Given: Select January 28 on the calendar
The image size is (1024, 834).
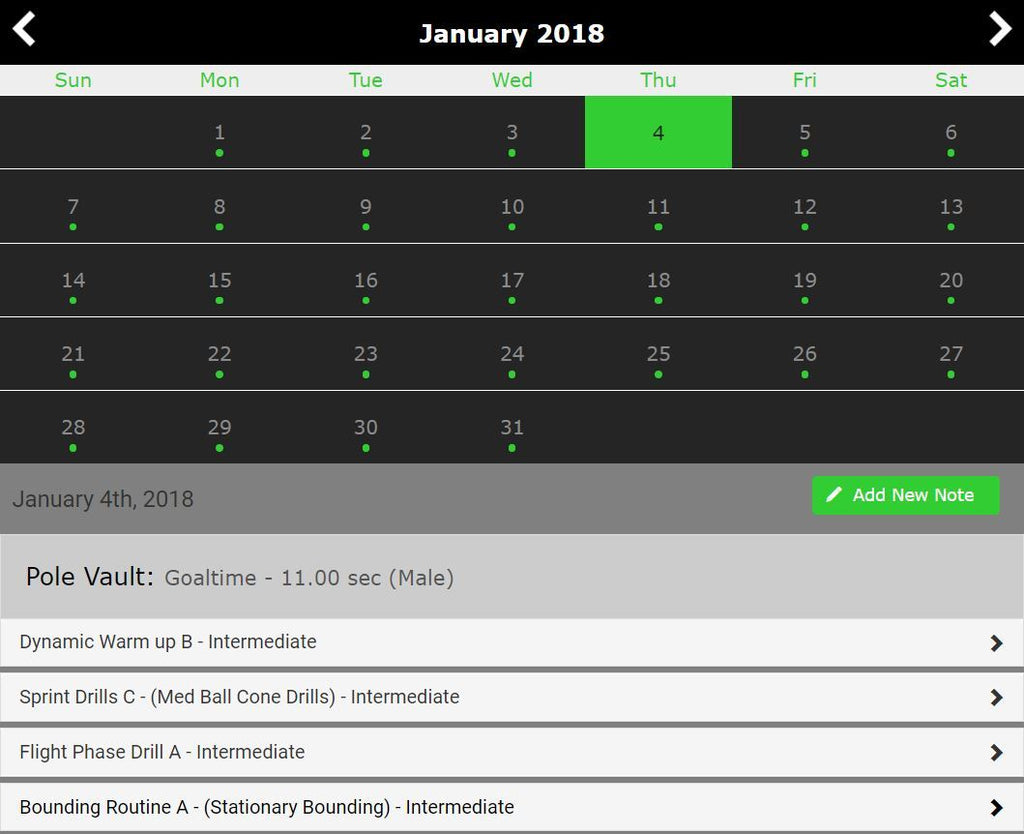Looking at the screenshot, I should pyautogui.click(x=73, y=428).
